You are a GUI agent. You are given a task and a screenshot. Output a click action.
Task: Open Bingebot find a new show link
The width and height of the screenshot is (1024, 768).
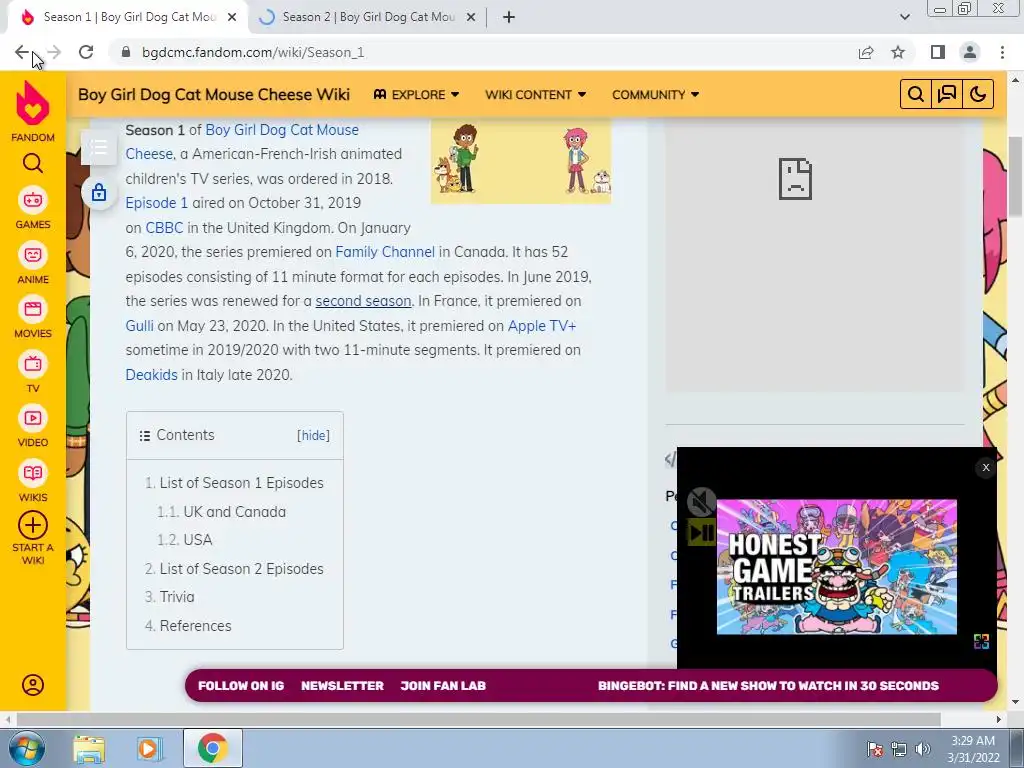coord(768,686)
